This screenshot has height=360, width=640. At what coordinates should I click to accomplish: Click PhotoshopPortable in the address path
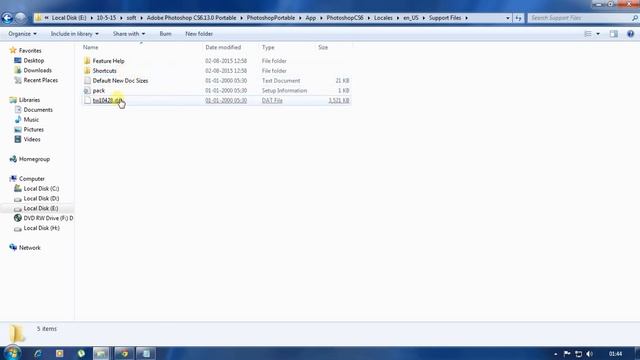pyautogui.click(x=271, y=18)
